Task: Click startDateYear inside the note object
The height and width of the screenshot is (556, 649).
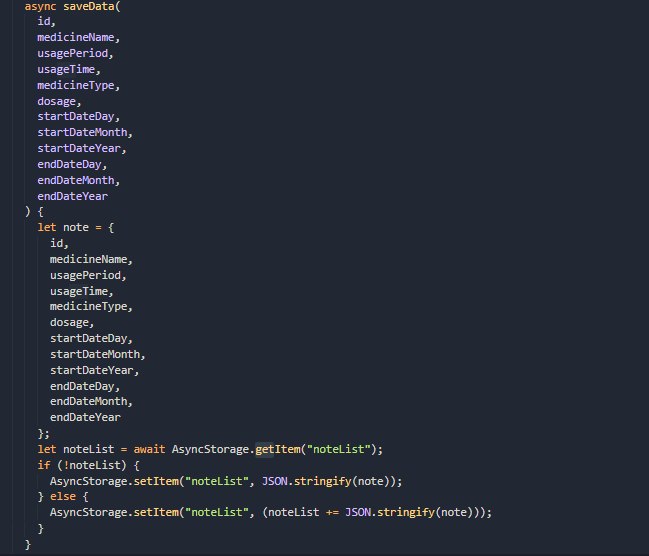Action: pos(92,370)
